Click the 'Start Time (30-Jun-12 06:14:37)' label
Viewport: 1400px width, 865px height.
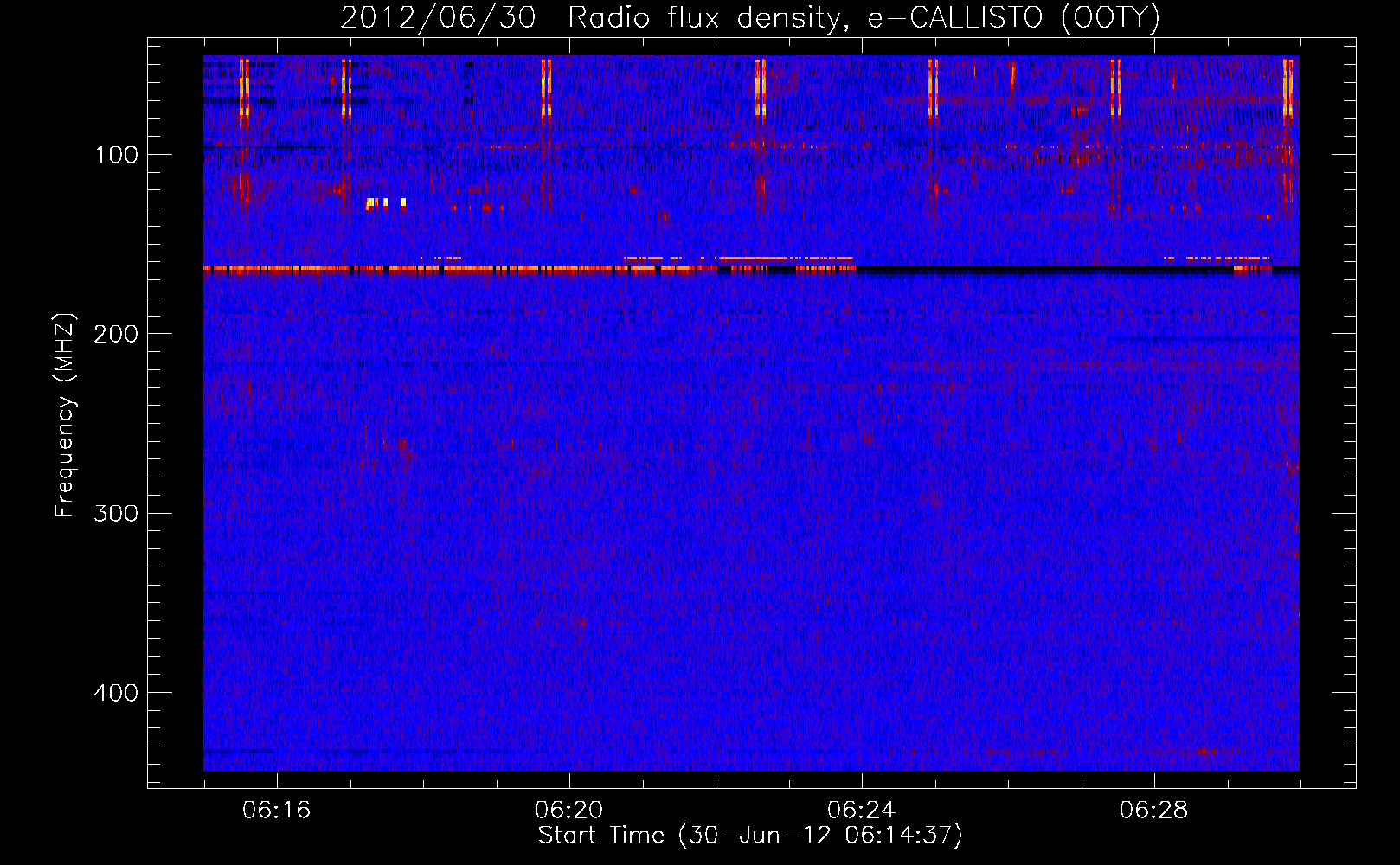click(750, 836)
